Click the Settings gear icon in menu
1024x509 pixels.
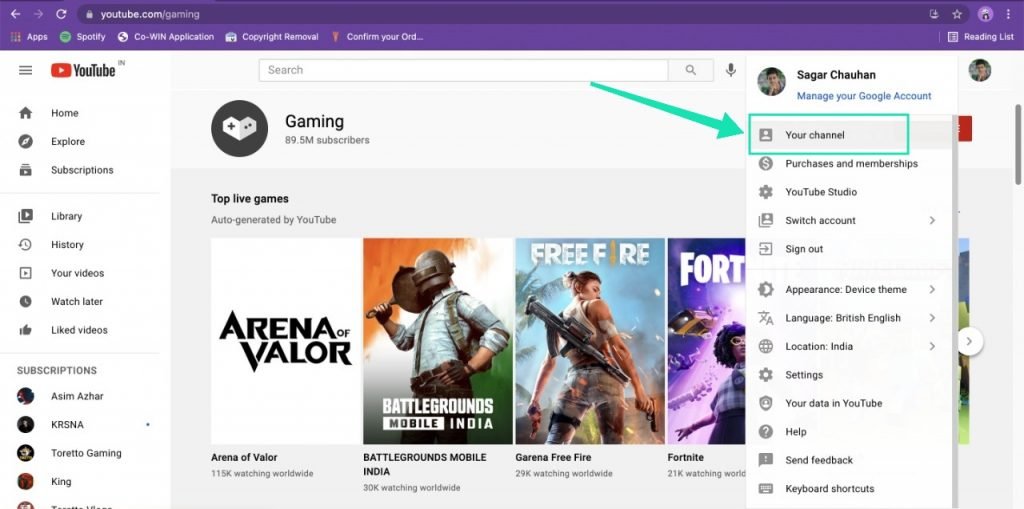(x=765, y=375)
